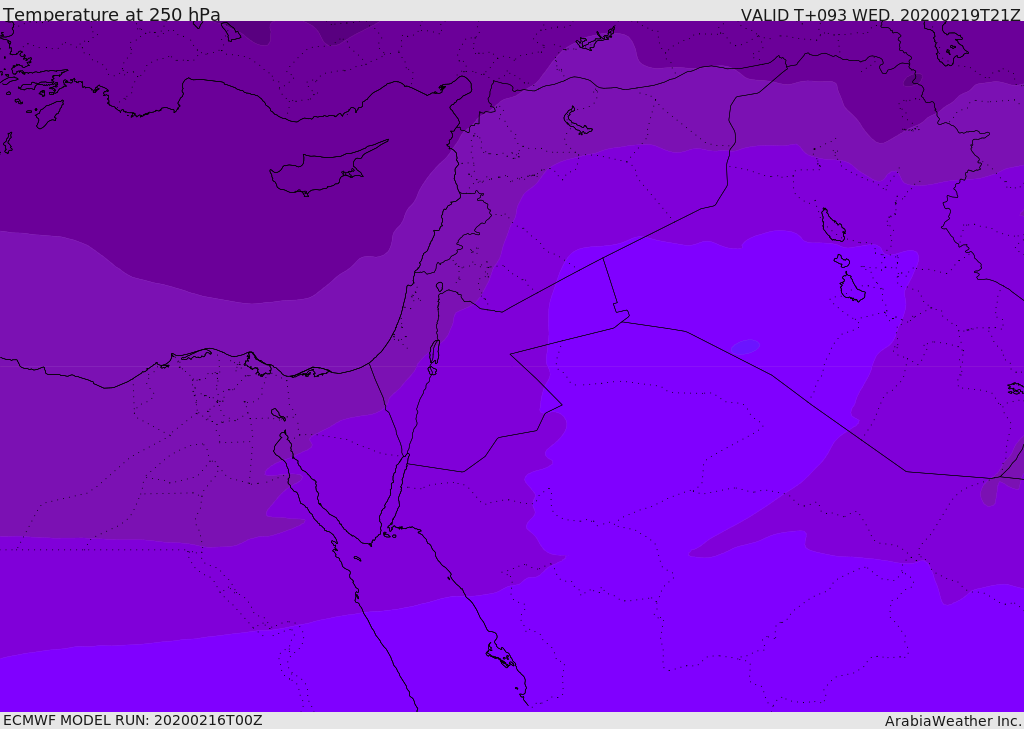1024x729 pixels.
Task: Click the small light-blue oval temperature patch
Action: tap(745, 347)
